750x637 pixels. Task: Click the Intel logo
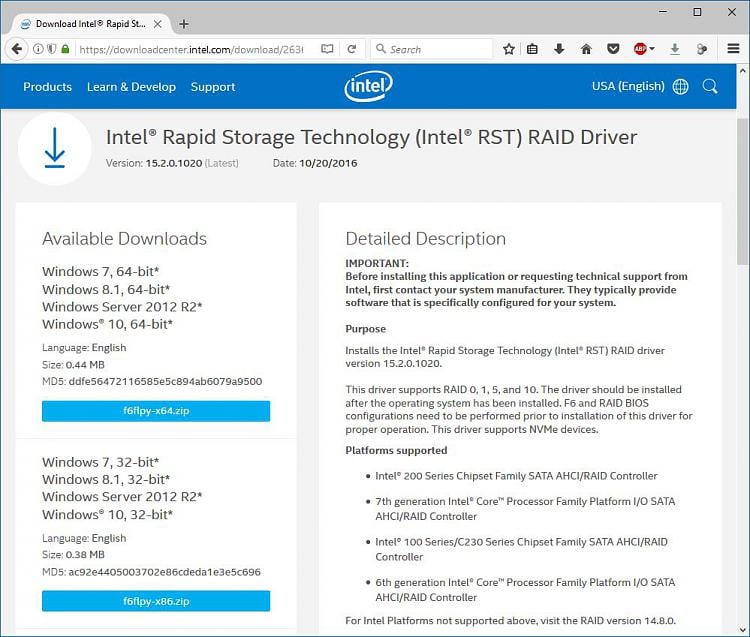click(368, 87)
